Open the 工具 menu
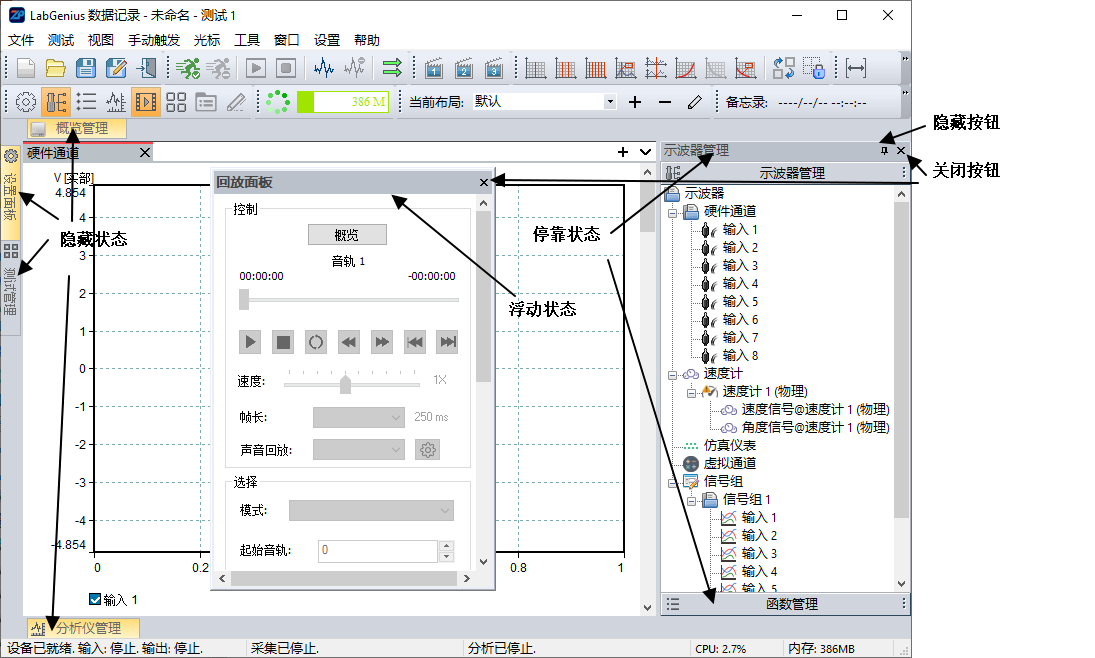Screen dimensions: 1095x658 [247, 40]
